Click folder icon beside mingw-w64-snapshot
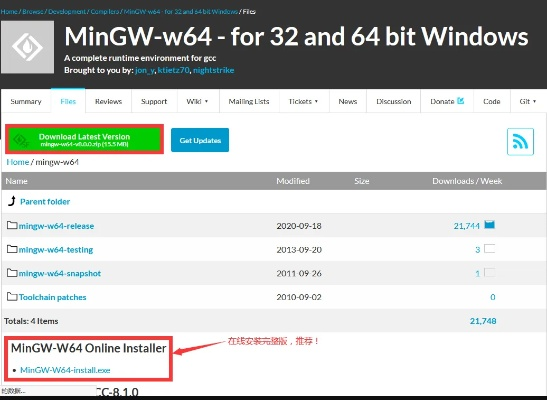Image resolution: width=547 pixels, height=400 pixels. 12,273
